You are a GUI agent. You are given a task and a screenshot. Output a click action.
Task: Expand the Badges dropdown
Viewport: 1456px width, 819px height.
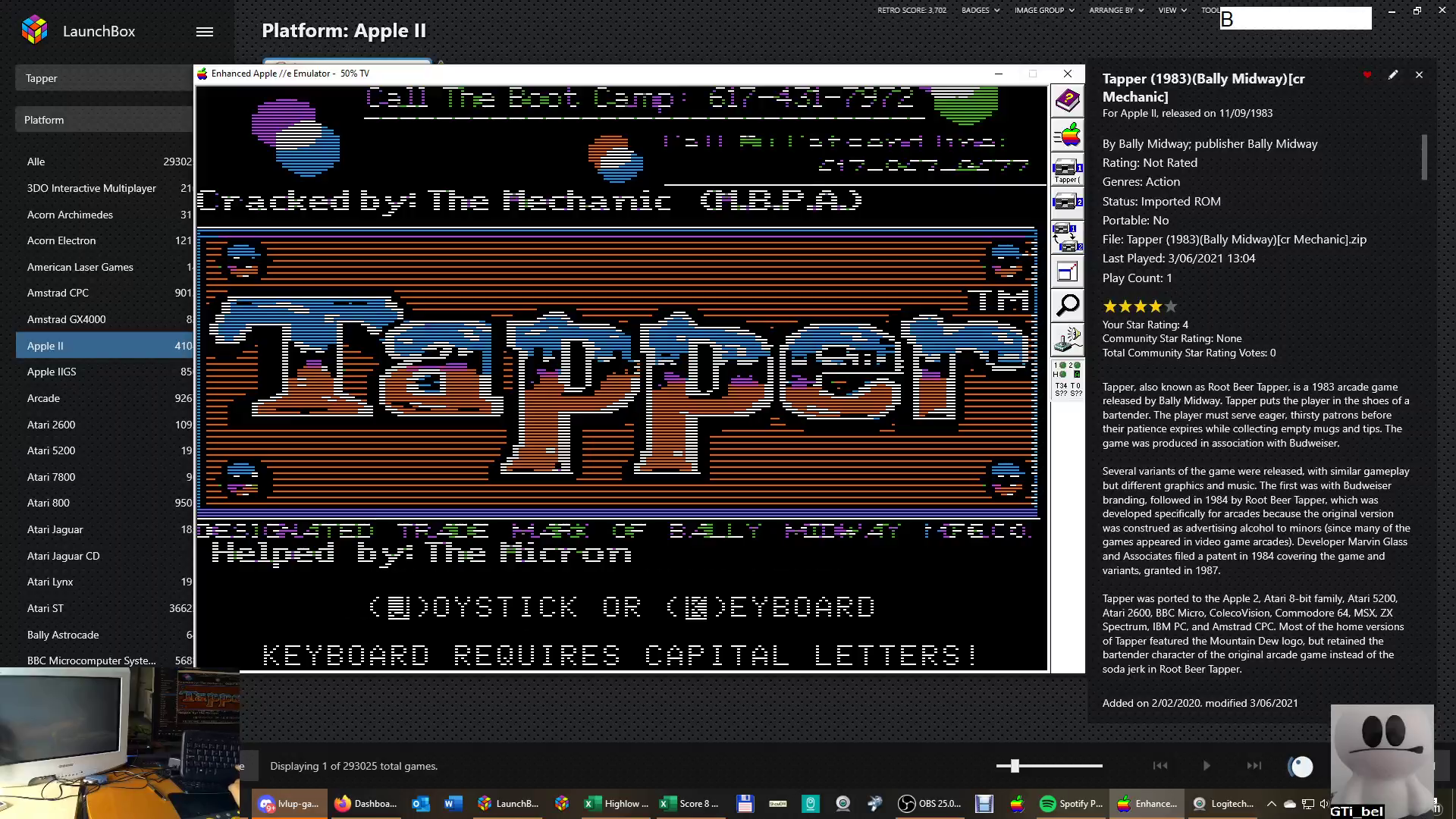[x=980, y=11]
